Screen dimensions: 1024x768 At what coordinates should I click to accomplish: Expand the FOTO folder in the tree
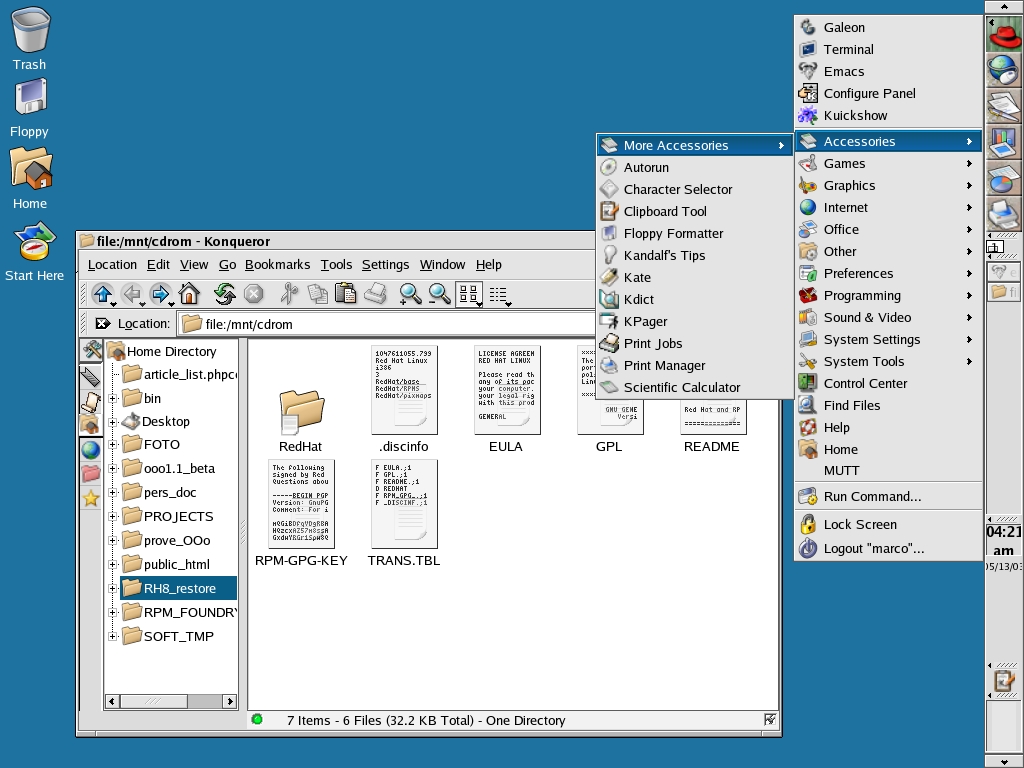pos(113,445)
